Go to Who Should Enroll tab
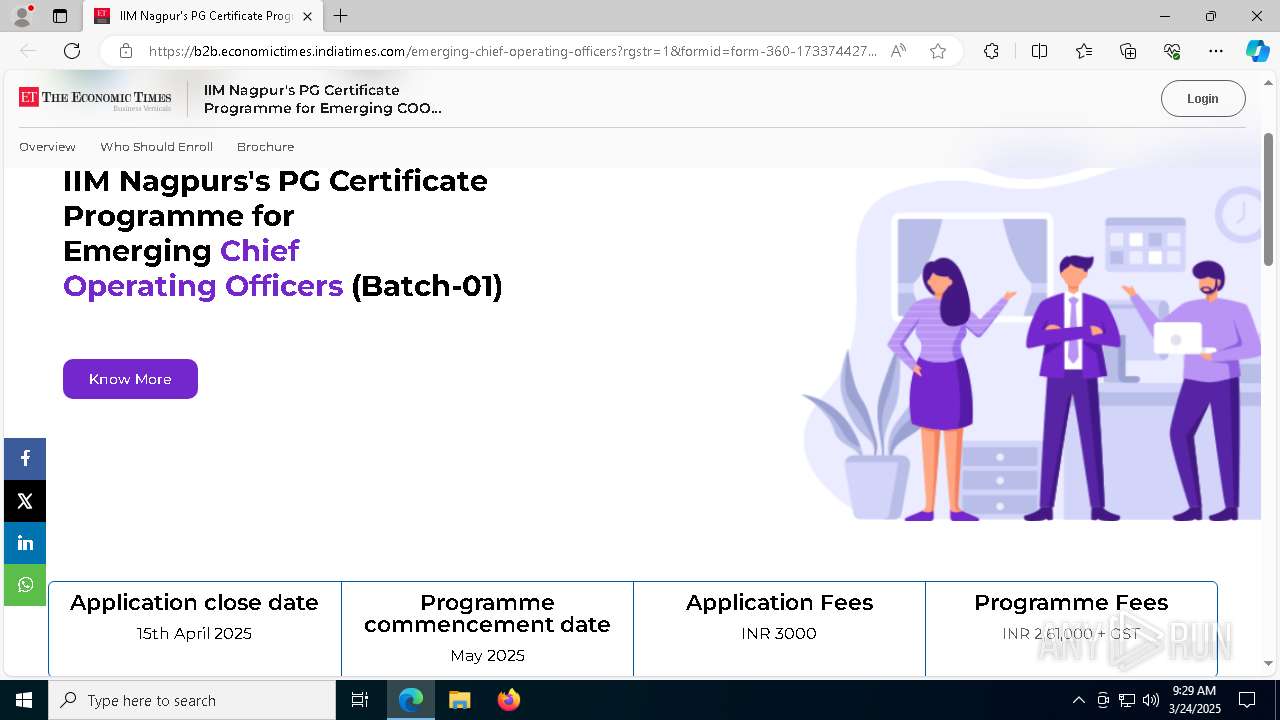1280x720 pixels. click(156, 147)
